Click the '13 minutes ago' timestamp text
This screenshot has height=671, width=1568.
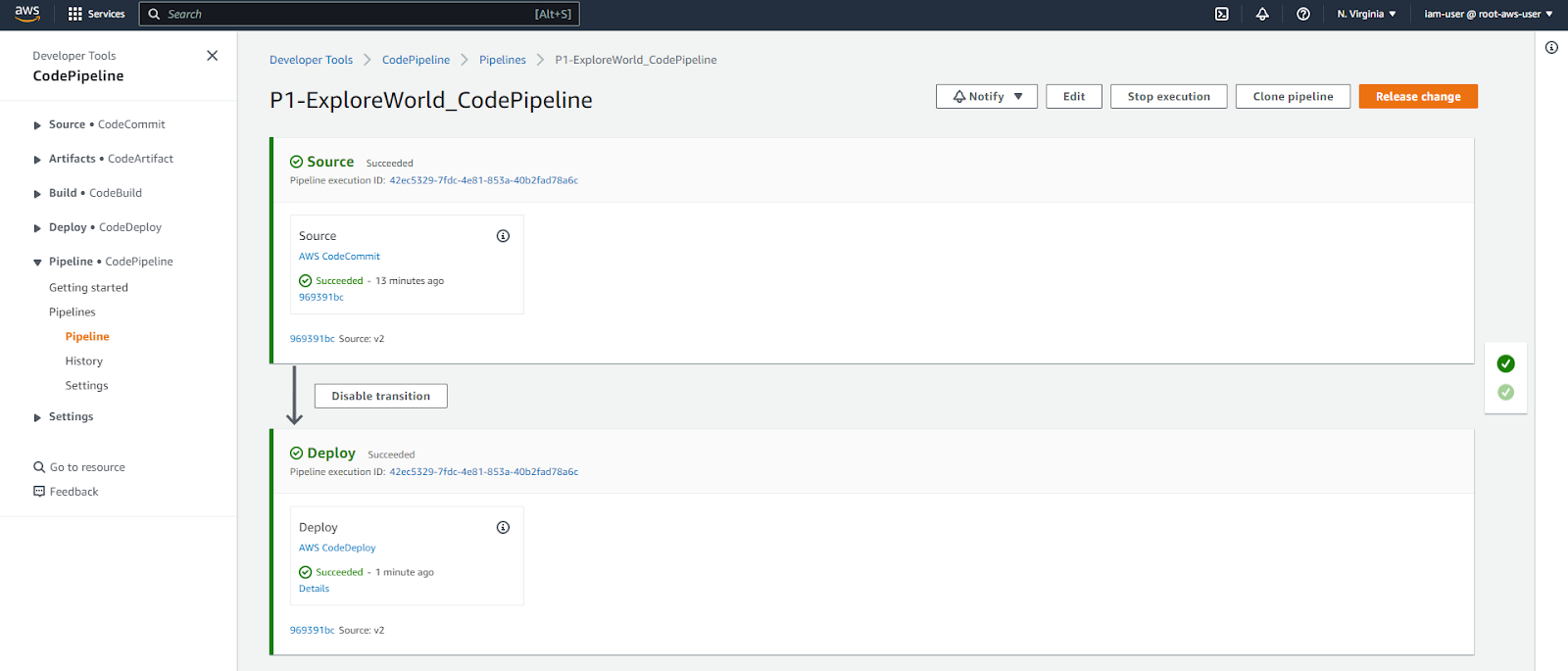pyautogui.click(x=410, y=281)
